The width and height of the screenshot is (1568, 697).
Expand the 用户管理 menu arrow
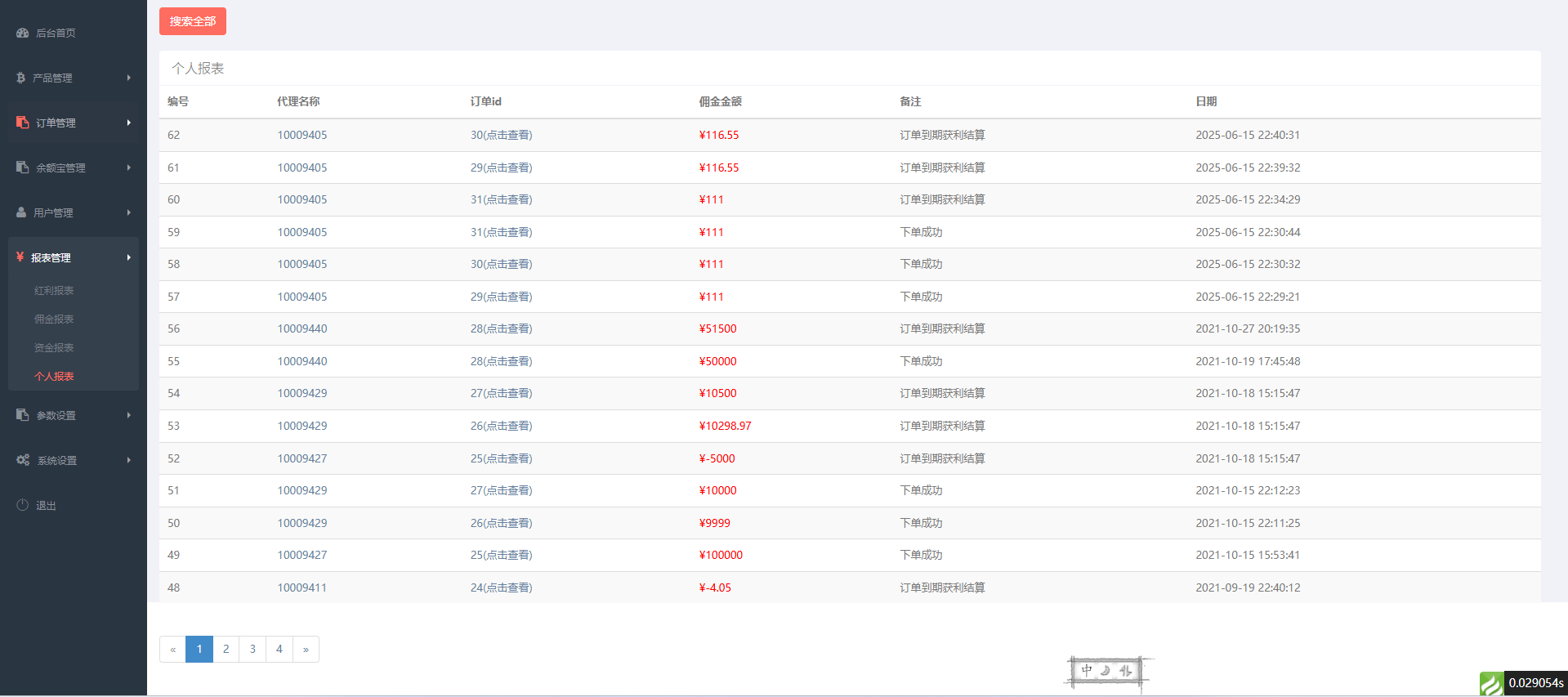128,212
